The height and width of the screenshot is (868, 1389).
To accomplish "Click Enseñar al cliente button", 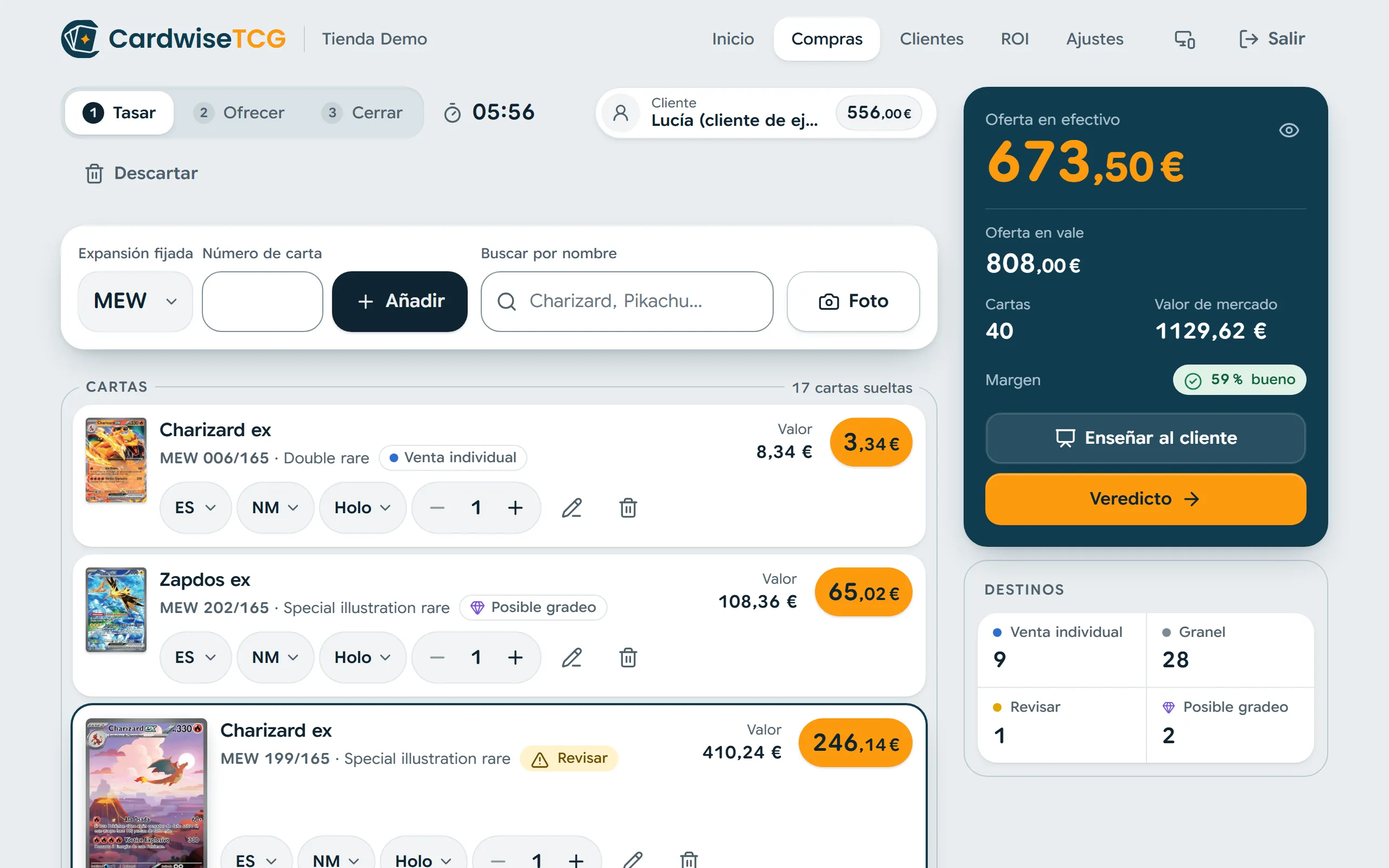I will tap(1145, 438).
